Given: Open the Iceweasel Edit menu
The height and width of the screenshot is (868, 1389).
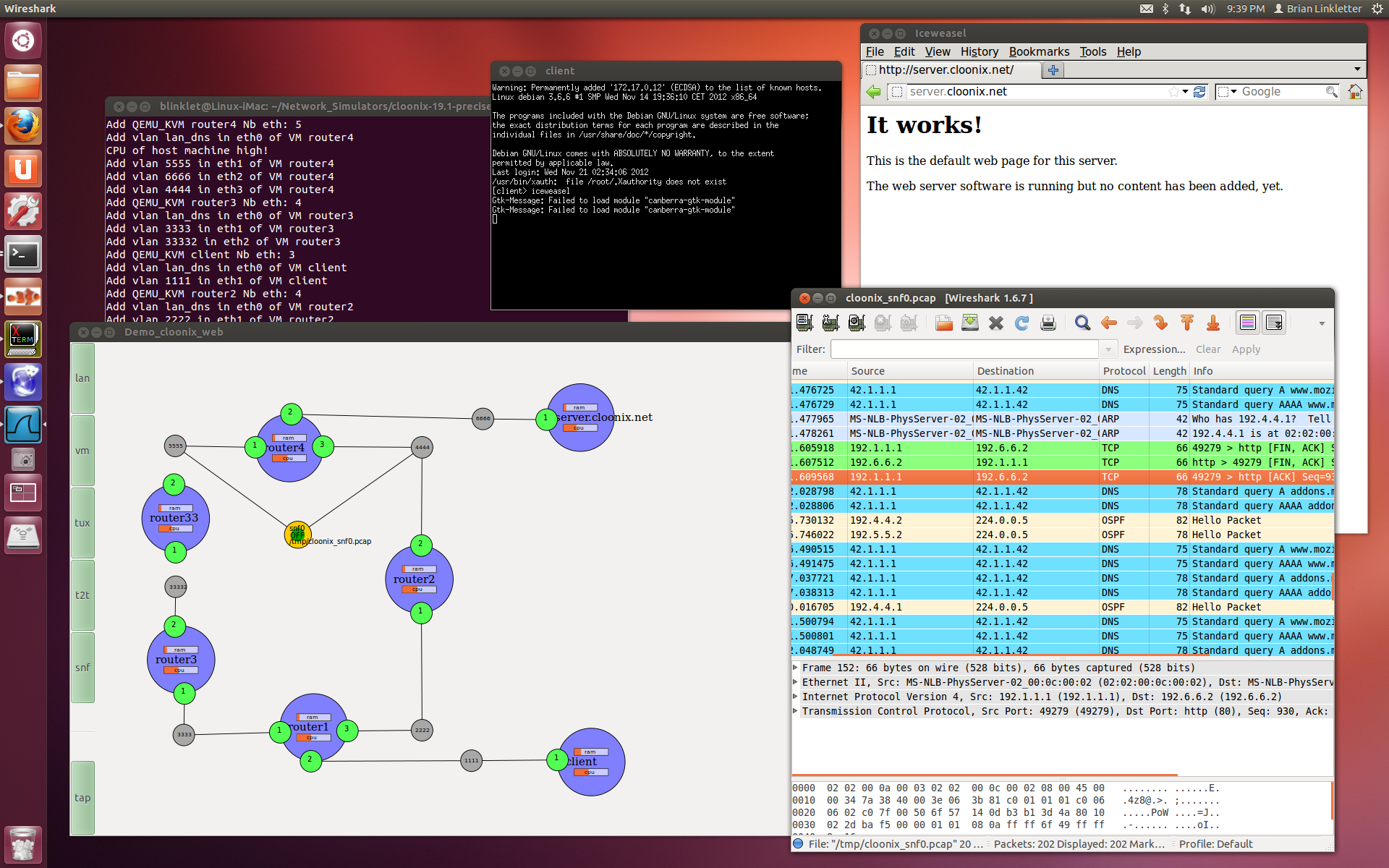Looking at the screenshot, I should click(x=904, y=51).
